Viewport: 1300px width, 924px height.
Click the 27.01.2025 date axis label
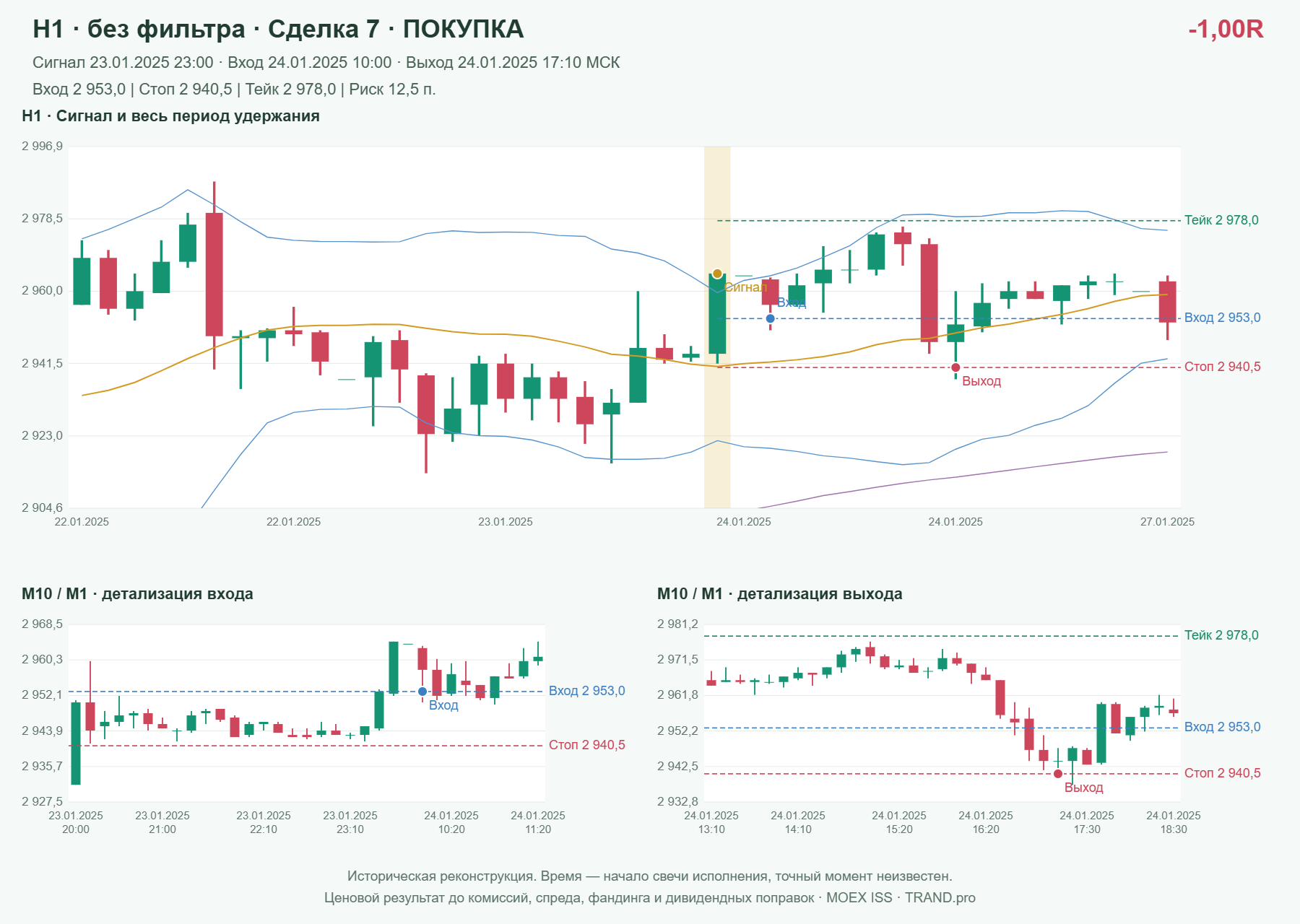point(1167,522)
